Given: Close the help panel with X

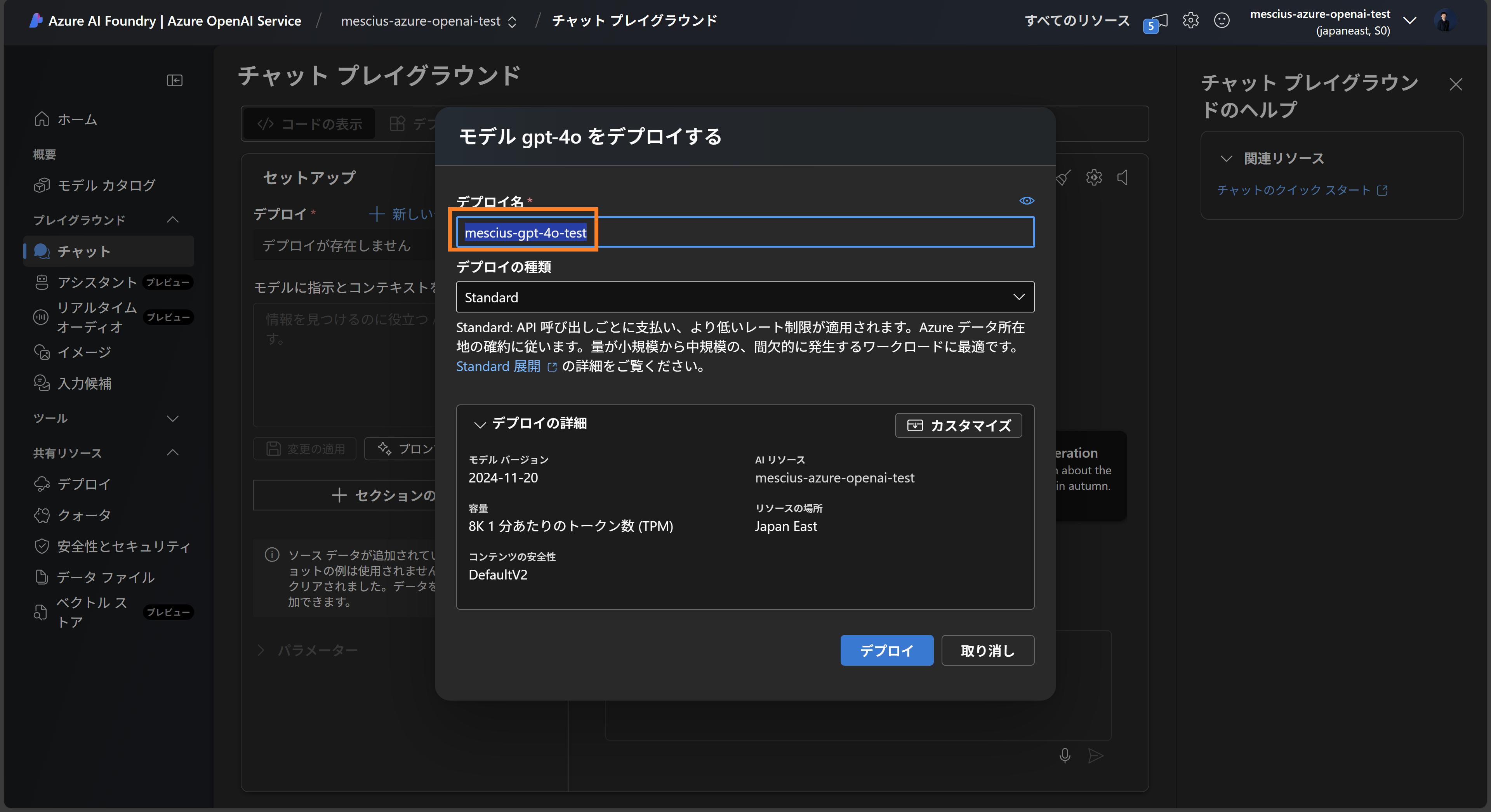Looking at the screenshot, I should click(x=1456, y=85).
